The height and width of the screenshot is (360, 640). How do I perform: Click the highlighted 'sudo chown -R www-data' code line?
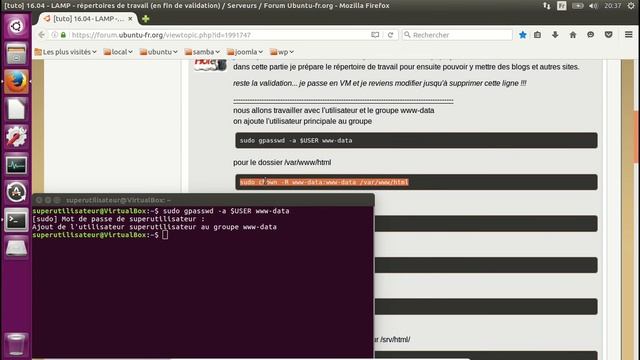coord(324,182)
